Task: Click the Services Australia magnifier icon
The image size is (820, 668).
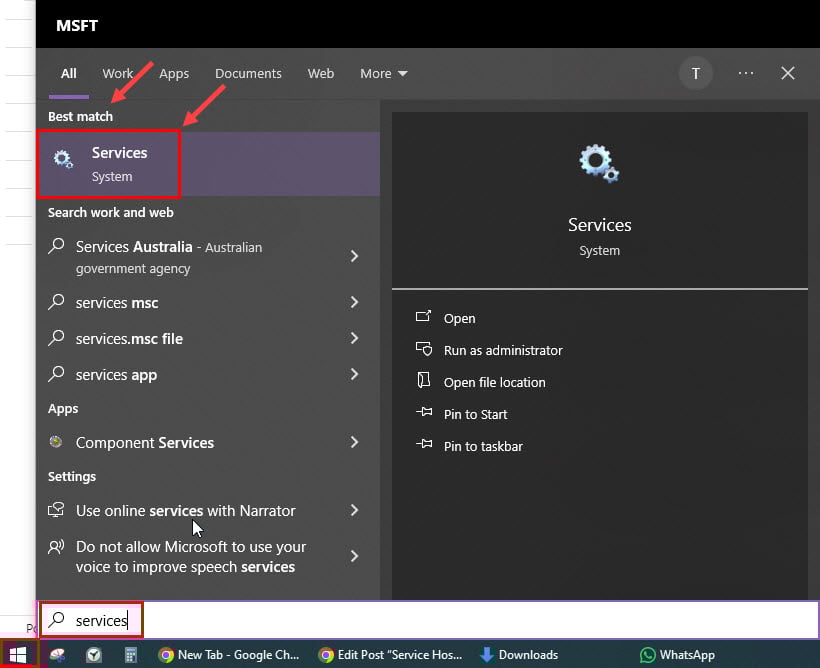Action: click(56, 245)
